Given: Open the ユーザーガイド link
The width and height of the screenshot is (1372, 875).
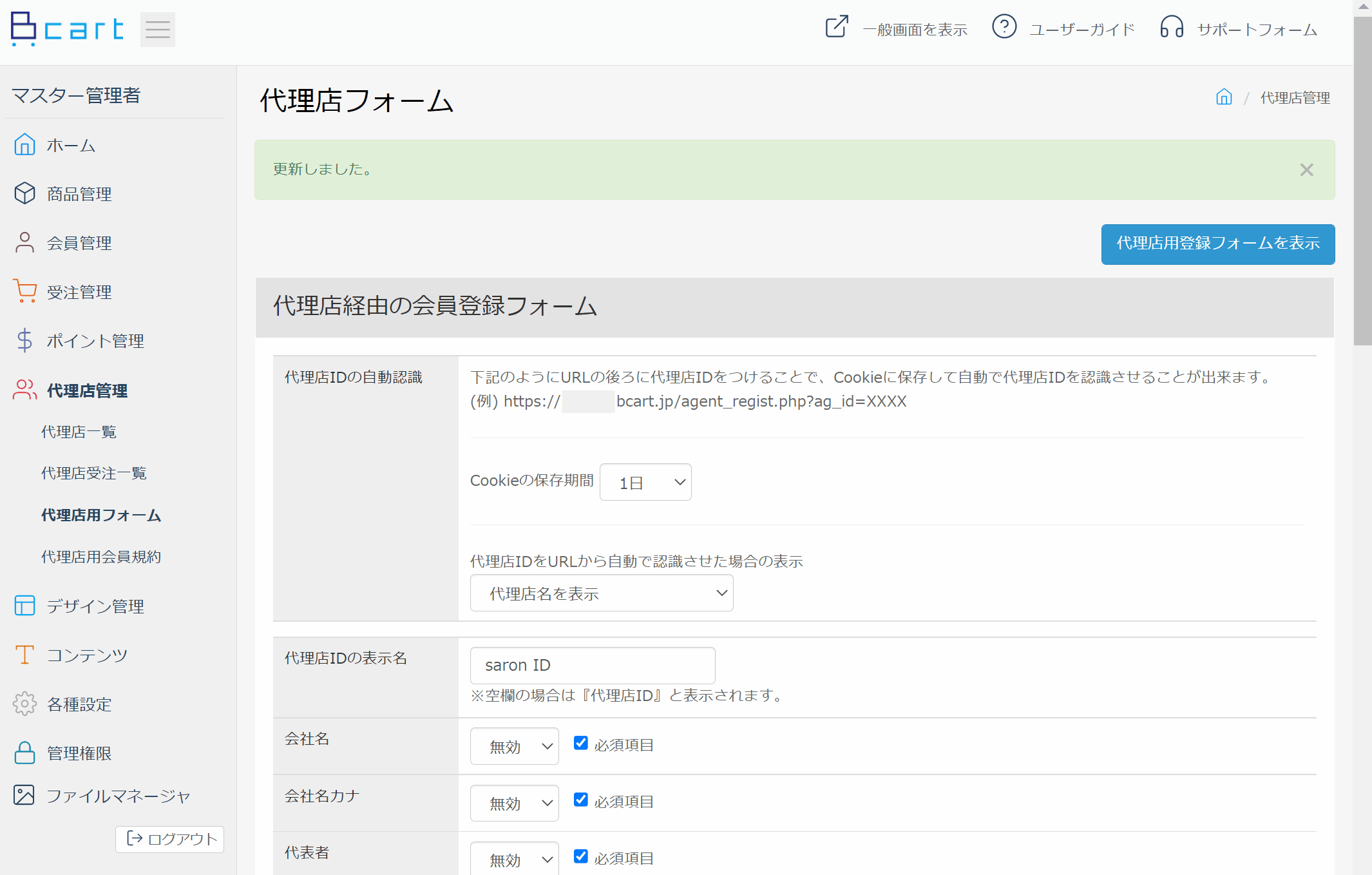Looking at the screenshot, I should pos(1082,30).
